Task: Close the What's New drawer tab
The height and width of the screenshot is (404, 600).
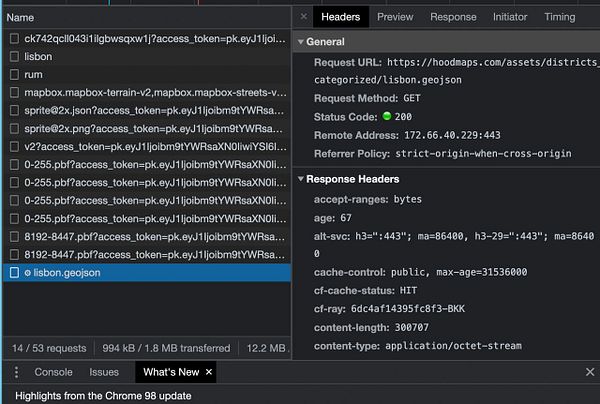Action: click(209, 372)
